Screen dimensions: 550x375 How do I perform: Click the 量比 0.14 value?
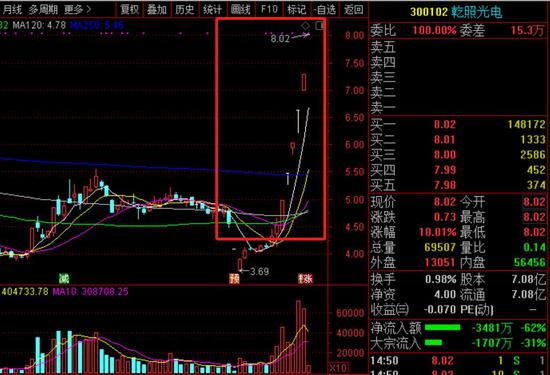click(534, 247)
